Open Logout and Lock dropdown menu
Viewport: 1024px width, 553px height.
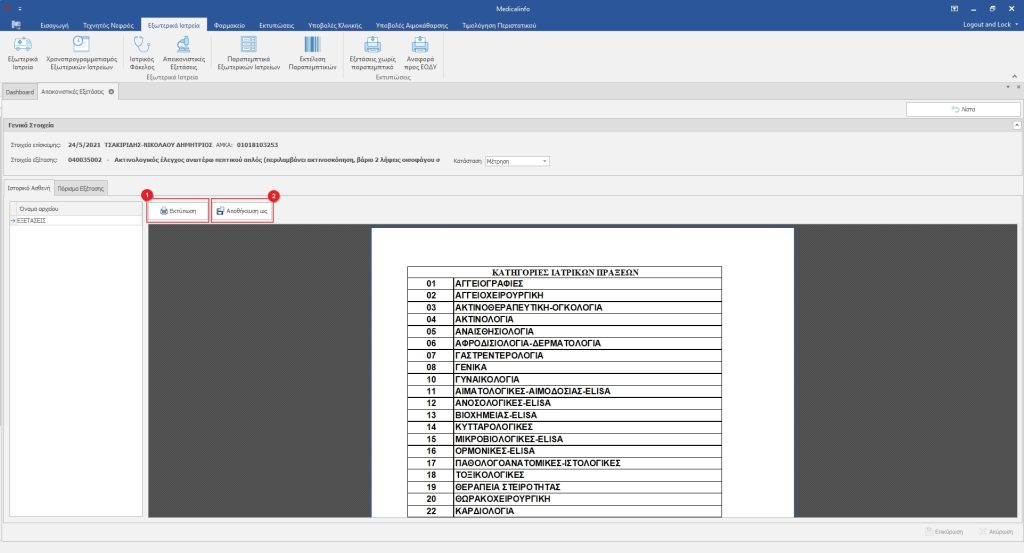point(990,24)
